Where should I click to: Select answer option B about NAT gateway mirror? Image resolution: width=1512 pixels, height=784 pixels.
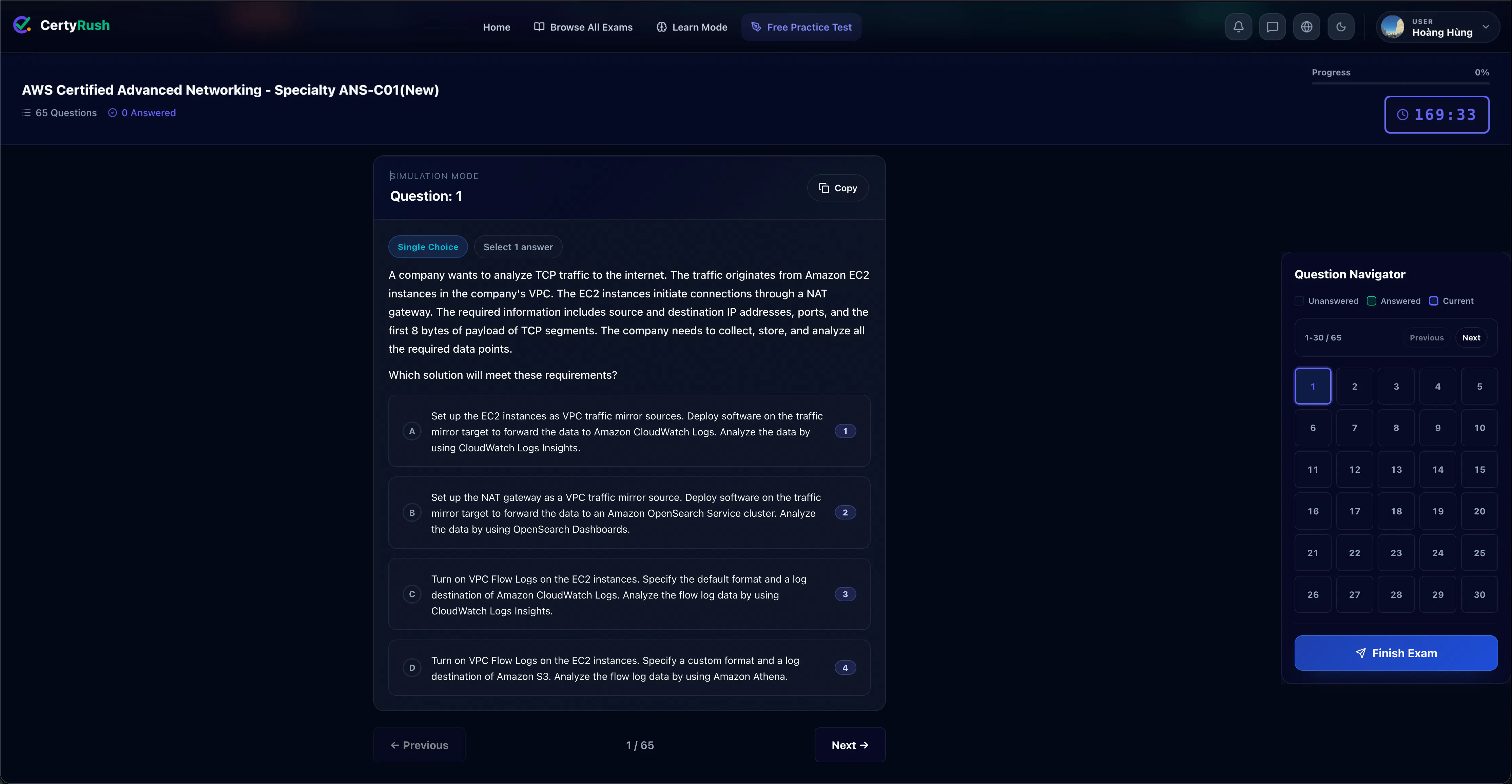[x=629, y=513]
